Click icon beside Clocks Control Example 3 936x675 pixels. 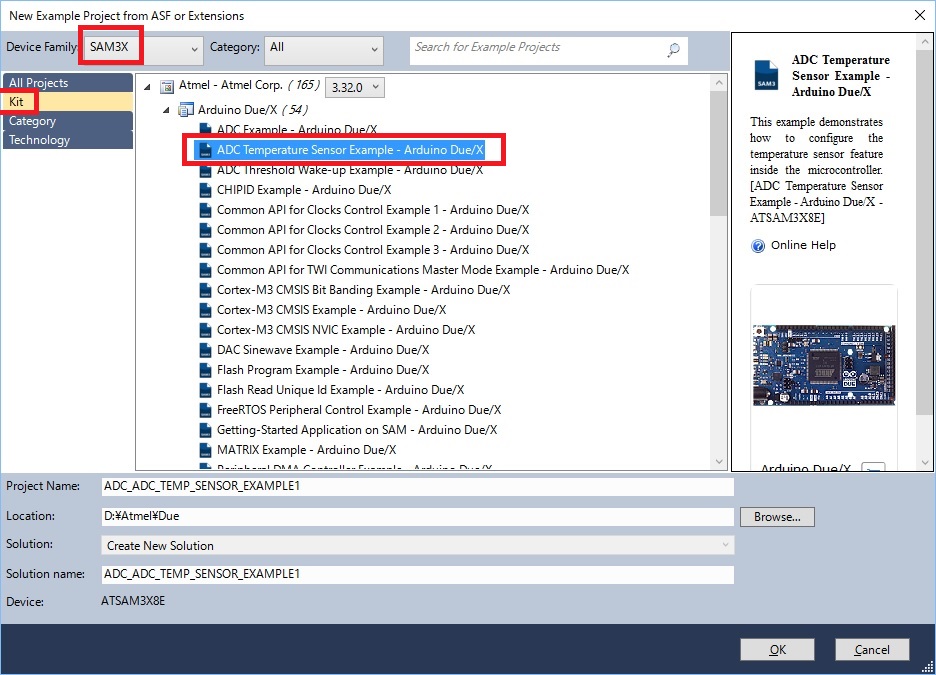click(x=205, y=251)
